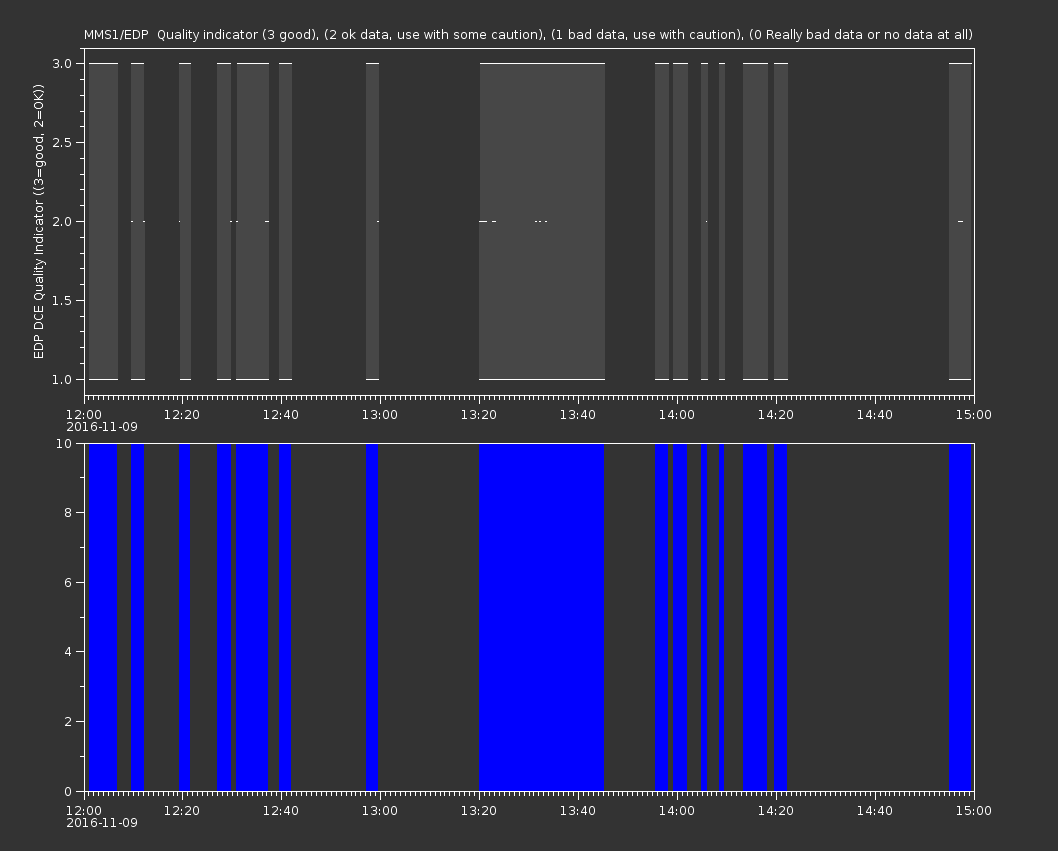Click the 12:20 time label under lower plot
The height and width of the screenshot is (851, 1058).
click(x=182, y=811)
